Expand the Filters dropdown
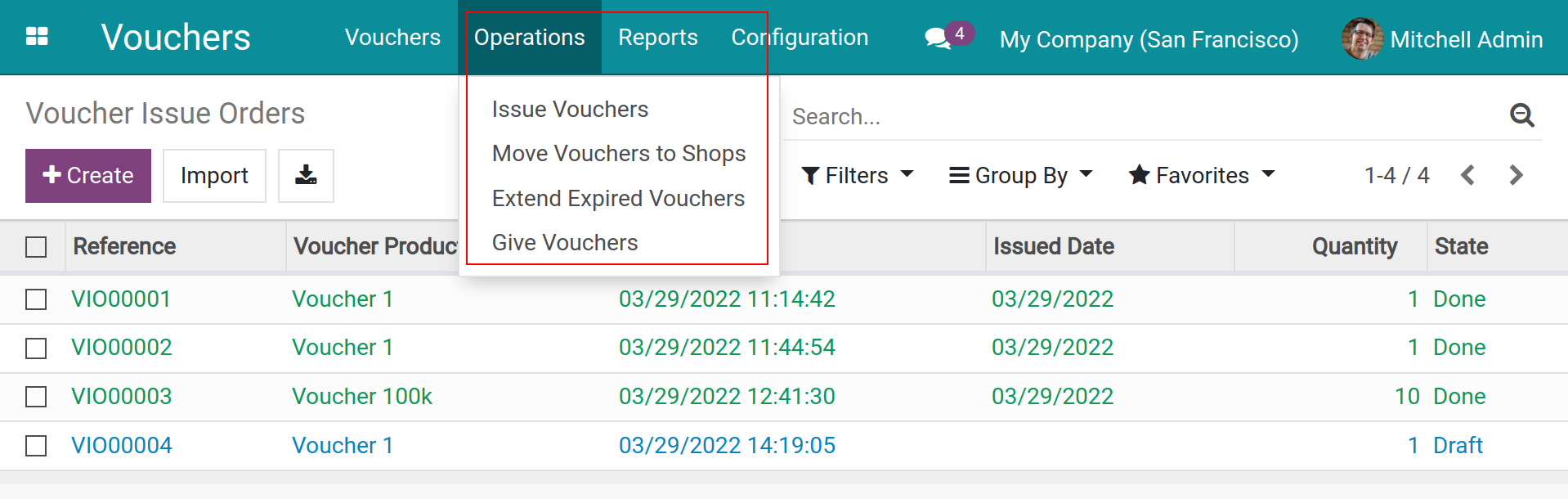The image size is (1568, 499). tap(857, 175)
